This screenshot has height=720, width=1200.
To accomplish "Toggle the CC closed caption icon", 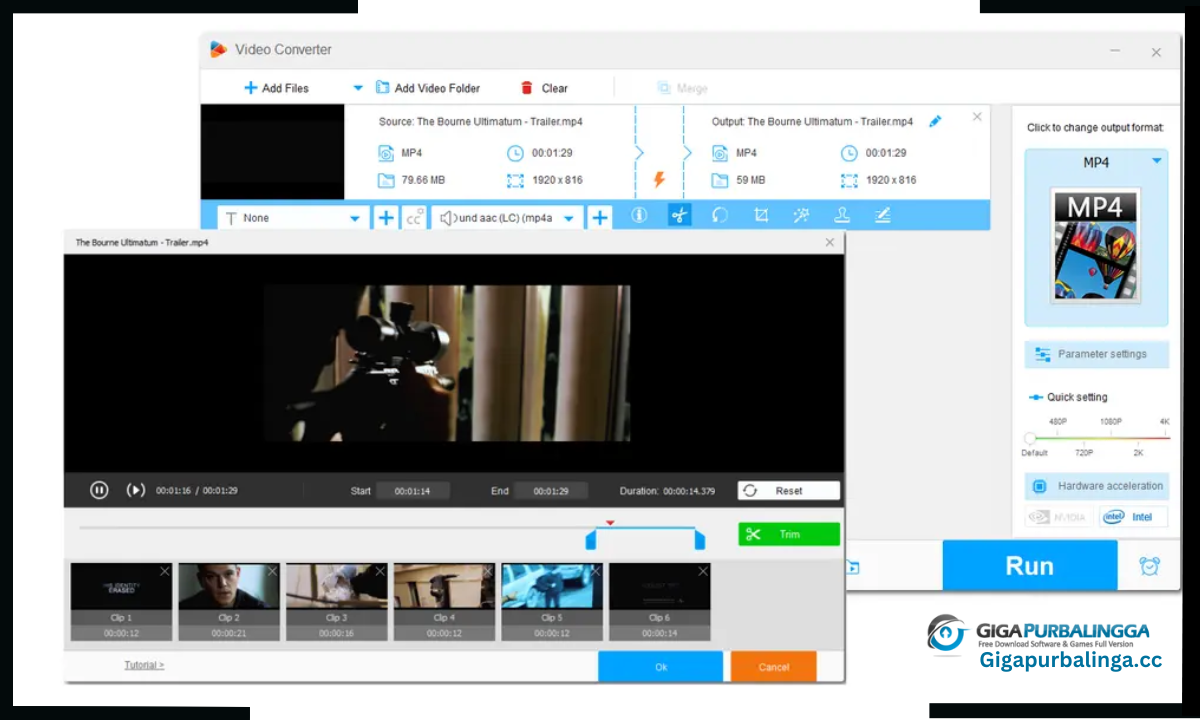I will [x=415, y=217].
